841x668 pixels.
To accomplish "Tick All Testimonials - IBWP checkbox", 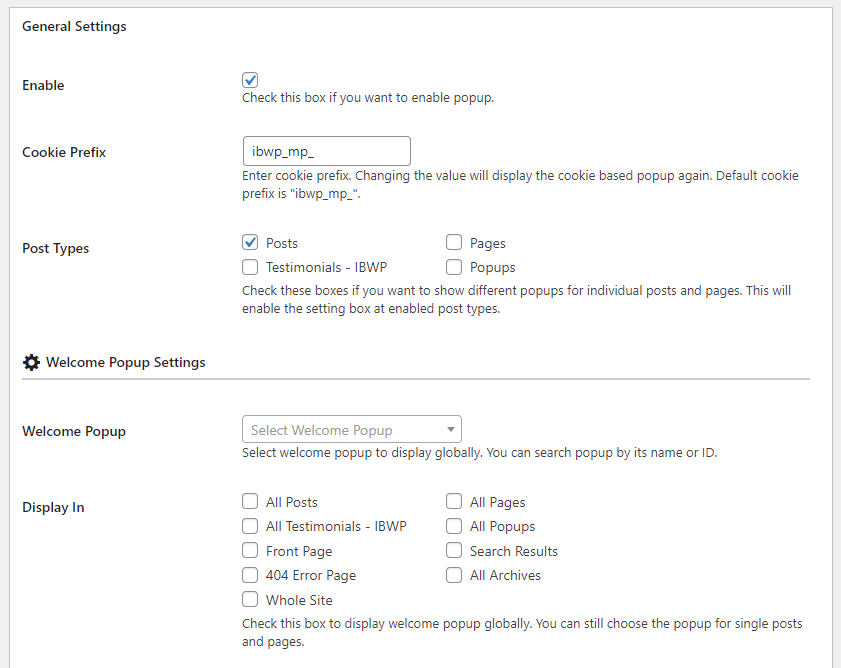I will [250, 526].
